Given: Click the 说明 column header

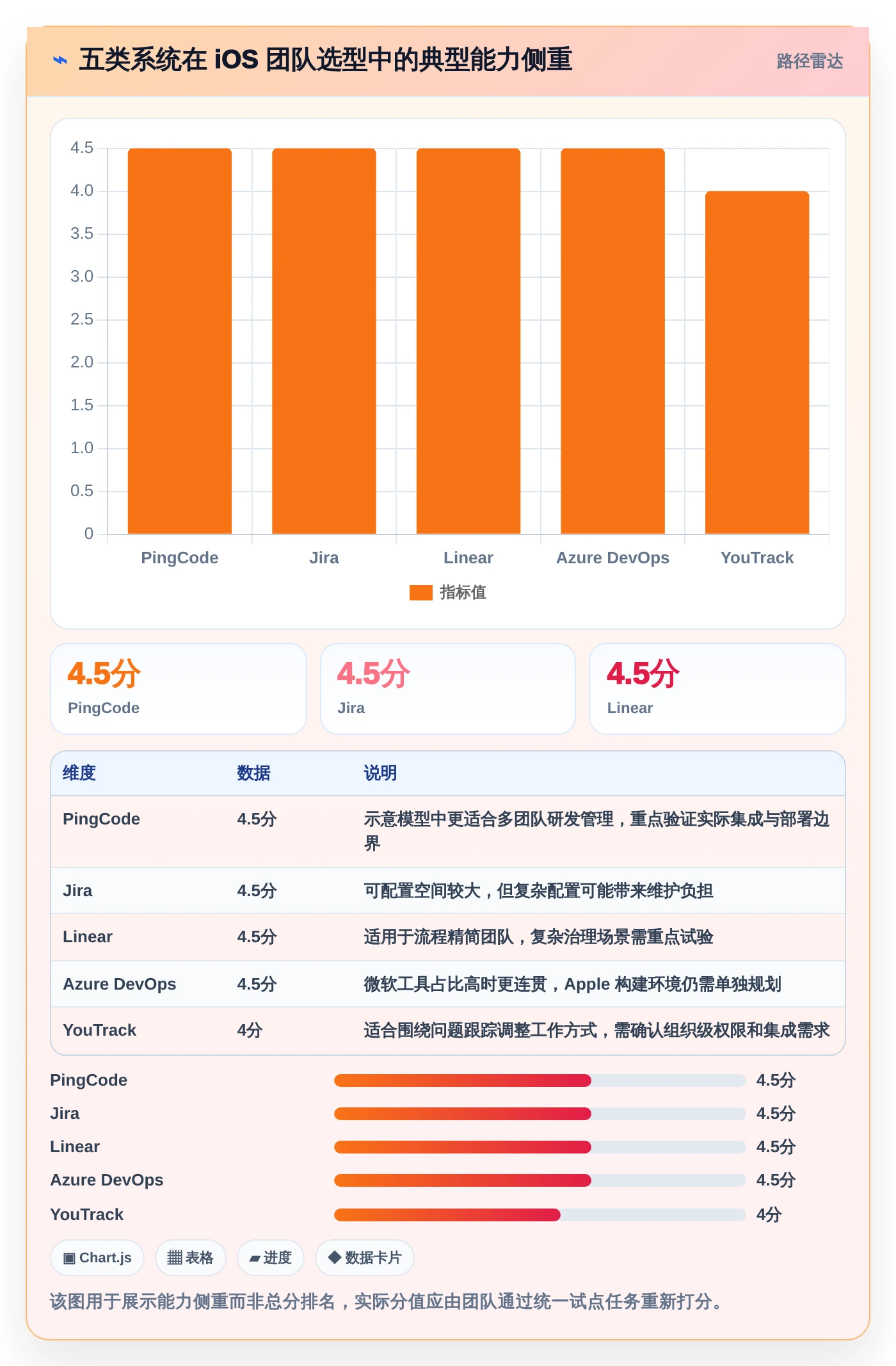Looking at the screenshot, I should [x=380, y=773].
